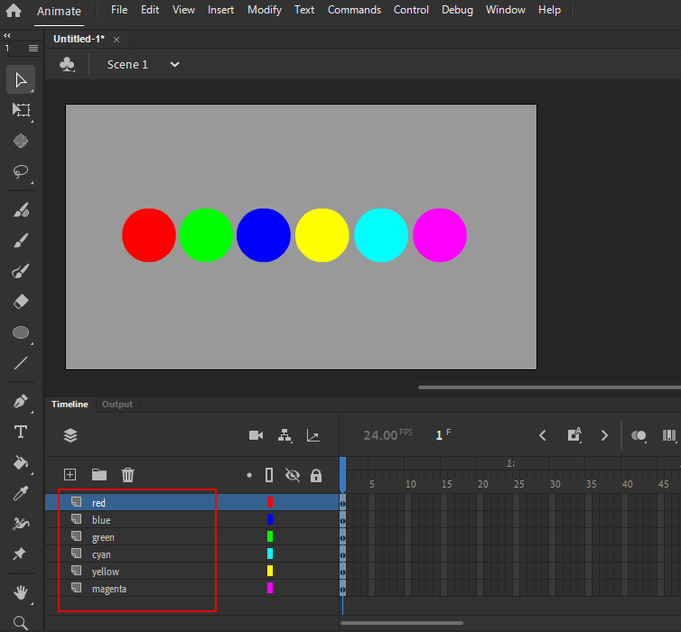Expand the collapsed tools panel arrows
Viewport: 681px width, 632px height.
[x=8, y=35]
